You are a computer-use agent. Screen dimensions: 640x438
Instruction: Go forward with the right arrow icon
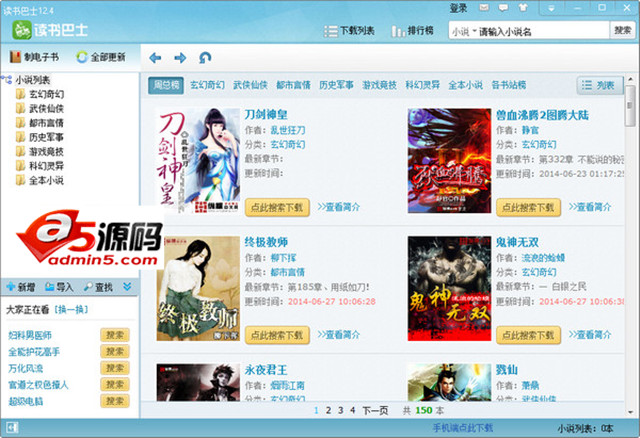[x=180, y=58]
